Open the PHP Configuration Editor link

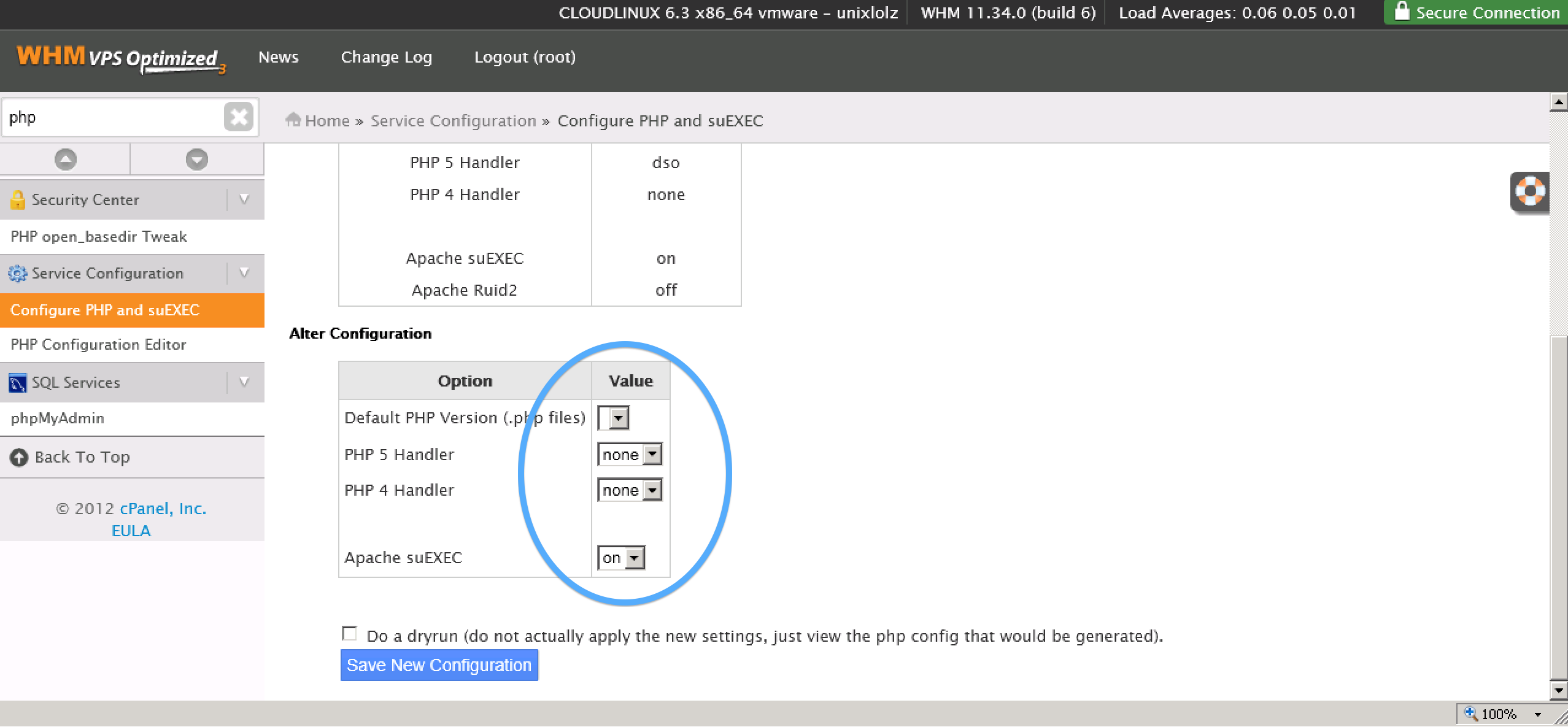pyautogui.click(x=98, y=345)
